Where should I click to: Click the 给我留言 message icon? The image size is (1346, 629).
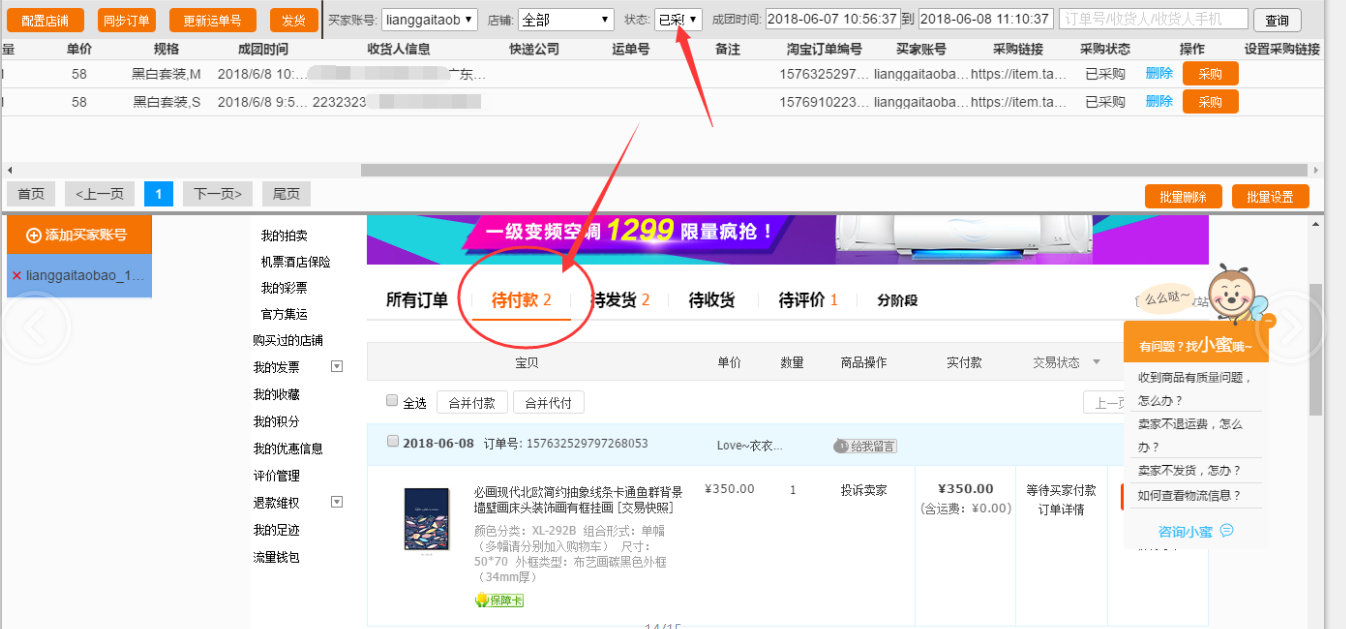865,446
